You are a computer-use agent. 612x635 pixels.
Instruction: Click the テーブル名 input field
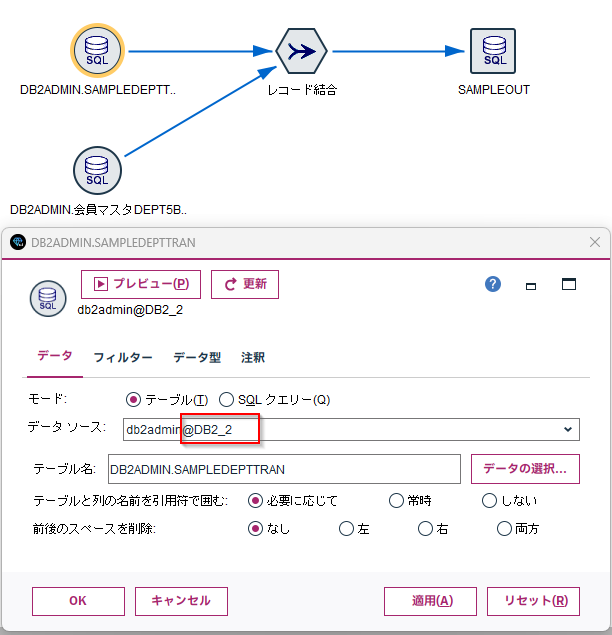pyautogui.click(x=284, y=469)
